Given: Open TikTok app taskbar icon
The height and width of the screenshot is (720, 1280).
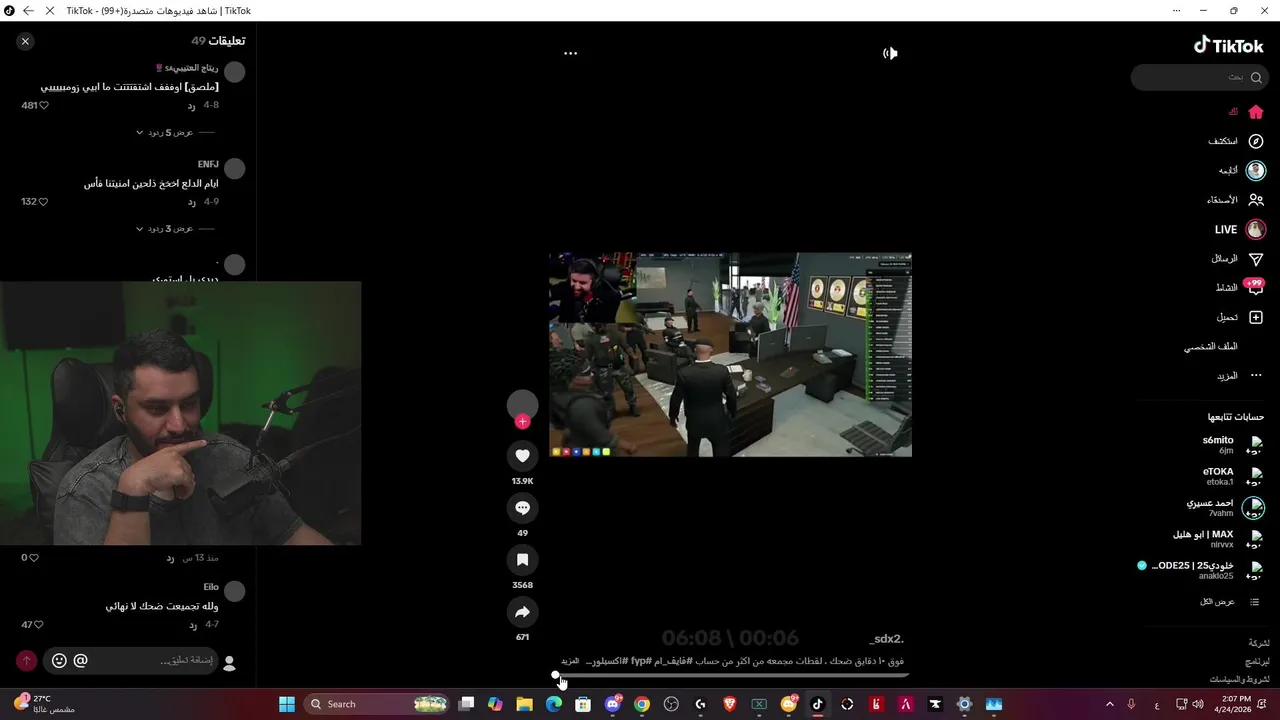Looking at the screenshot, I should pyautogui.click(x=817, y=704).
